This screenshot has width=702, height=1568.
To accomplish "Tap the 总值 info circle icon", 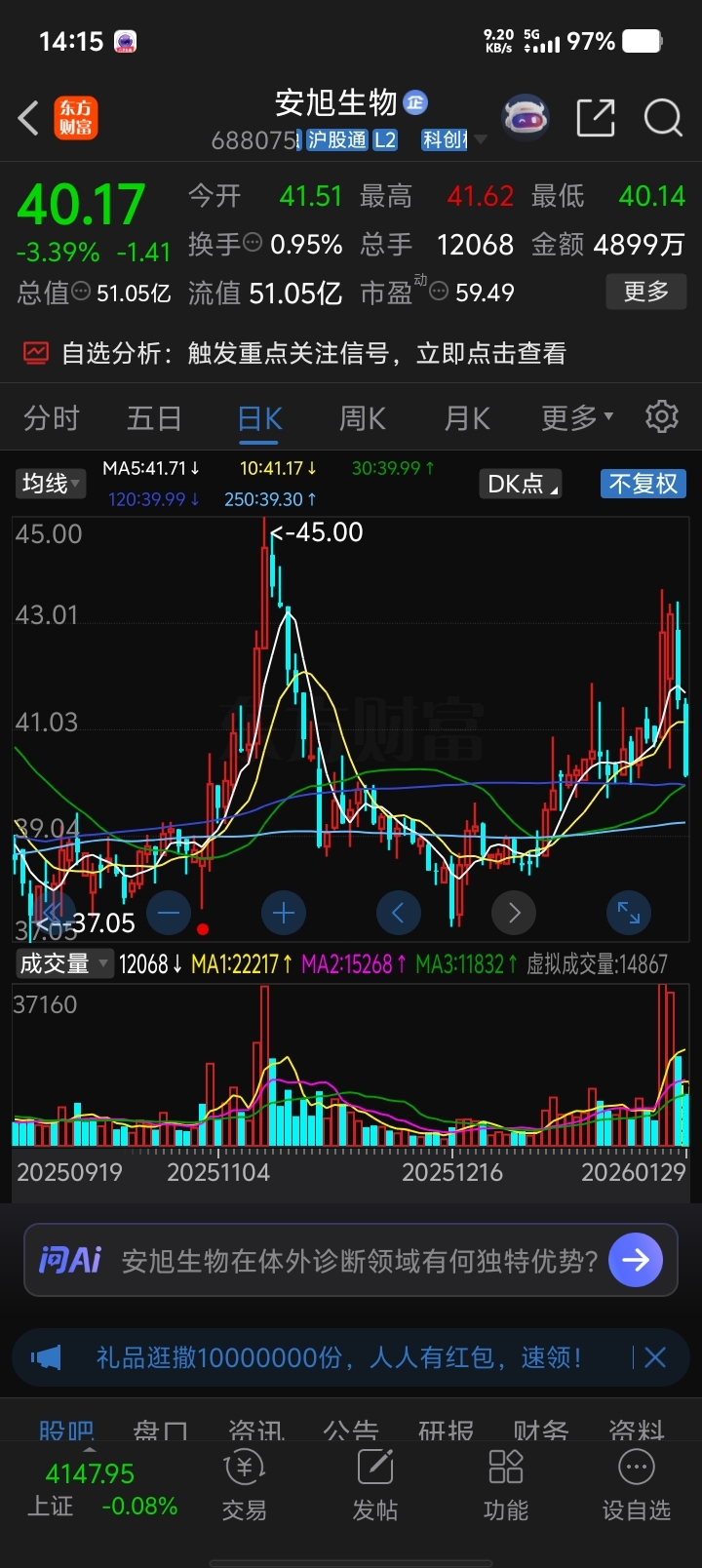I will (x=82, y=292).
